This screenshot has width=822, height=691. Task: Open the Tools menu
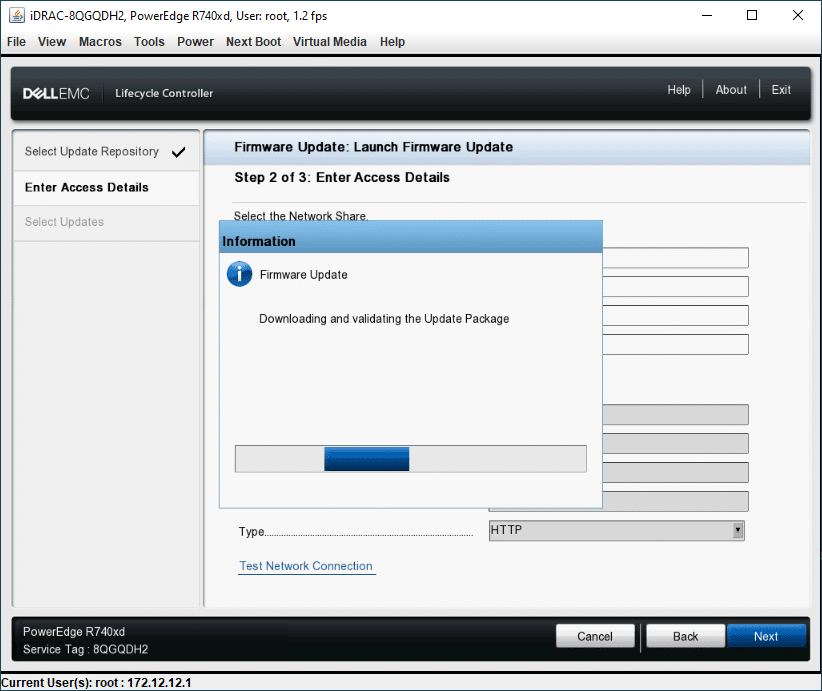pos(149,42)
